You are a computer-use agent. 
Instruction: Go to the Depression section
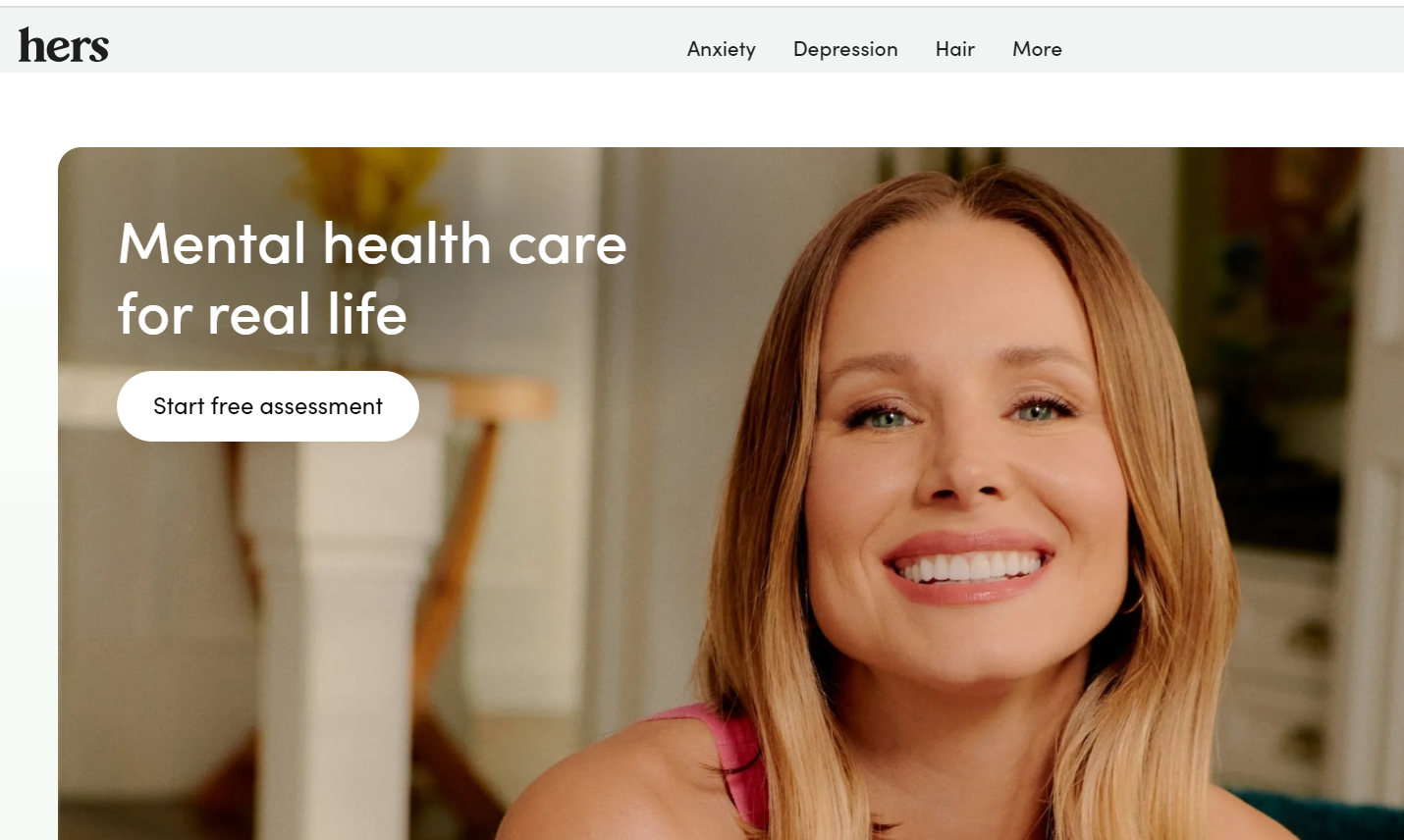tap(845, 49)
